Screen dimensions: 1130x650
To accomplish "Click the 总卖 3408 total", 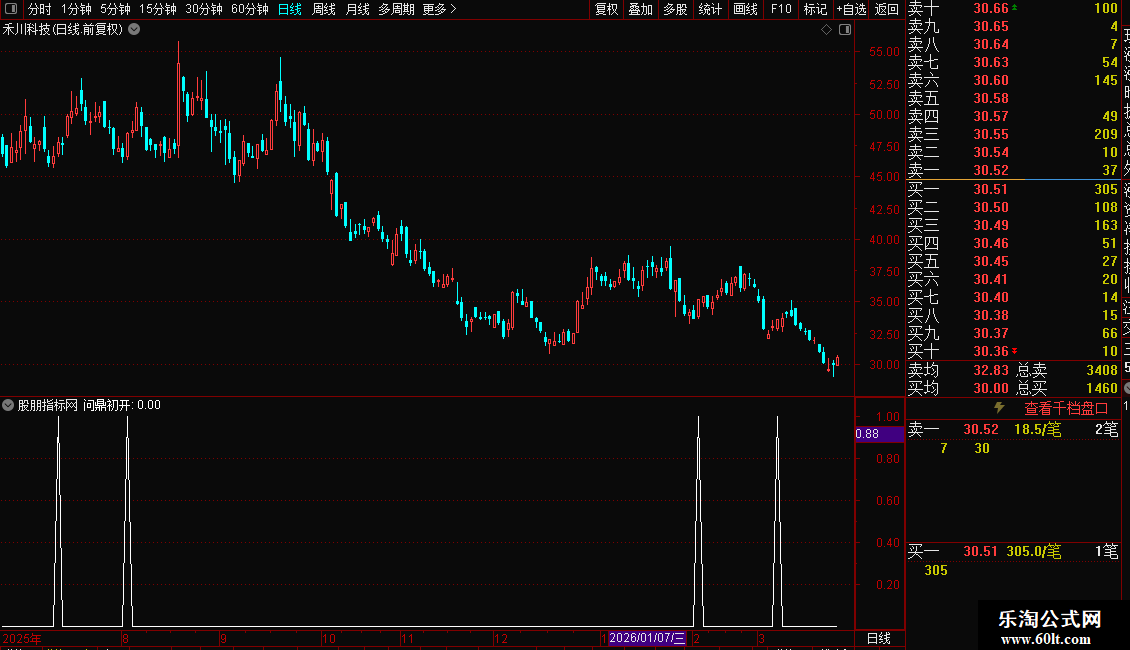I will point(1102,370).
